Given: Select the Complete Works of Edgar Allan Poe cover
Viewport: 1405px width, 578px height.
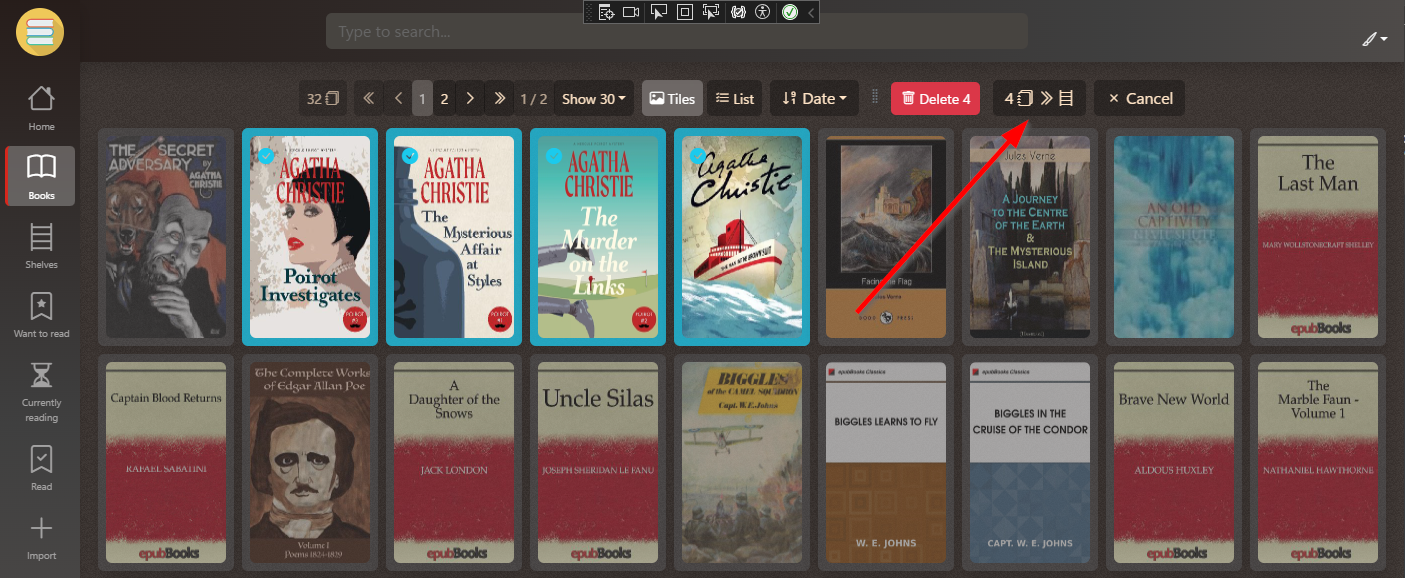Looking at the screenshot, I should [310, 463].
